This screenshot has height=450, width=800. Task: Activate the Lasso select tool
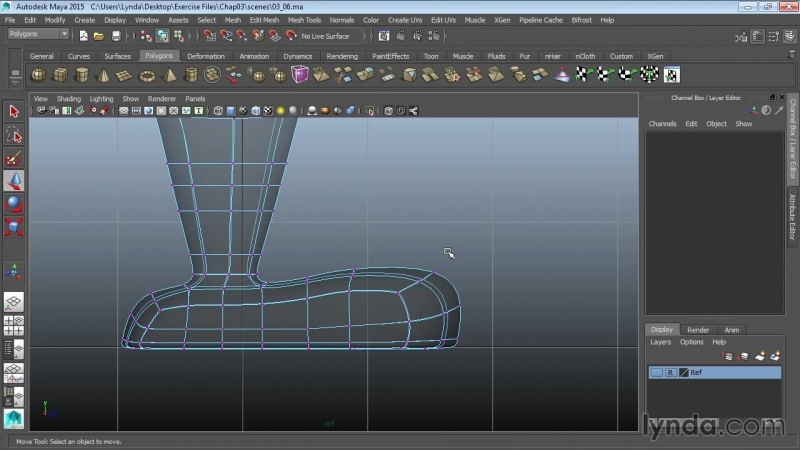14,135
